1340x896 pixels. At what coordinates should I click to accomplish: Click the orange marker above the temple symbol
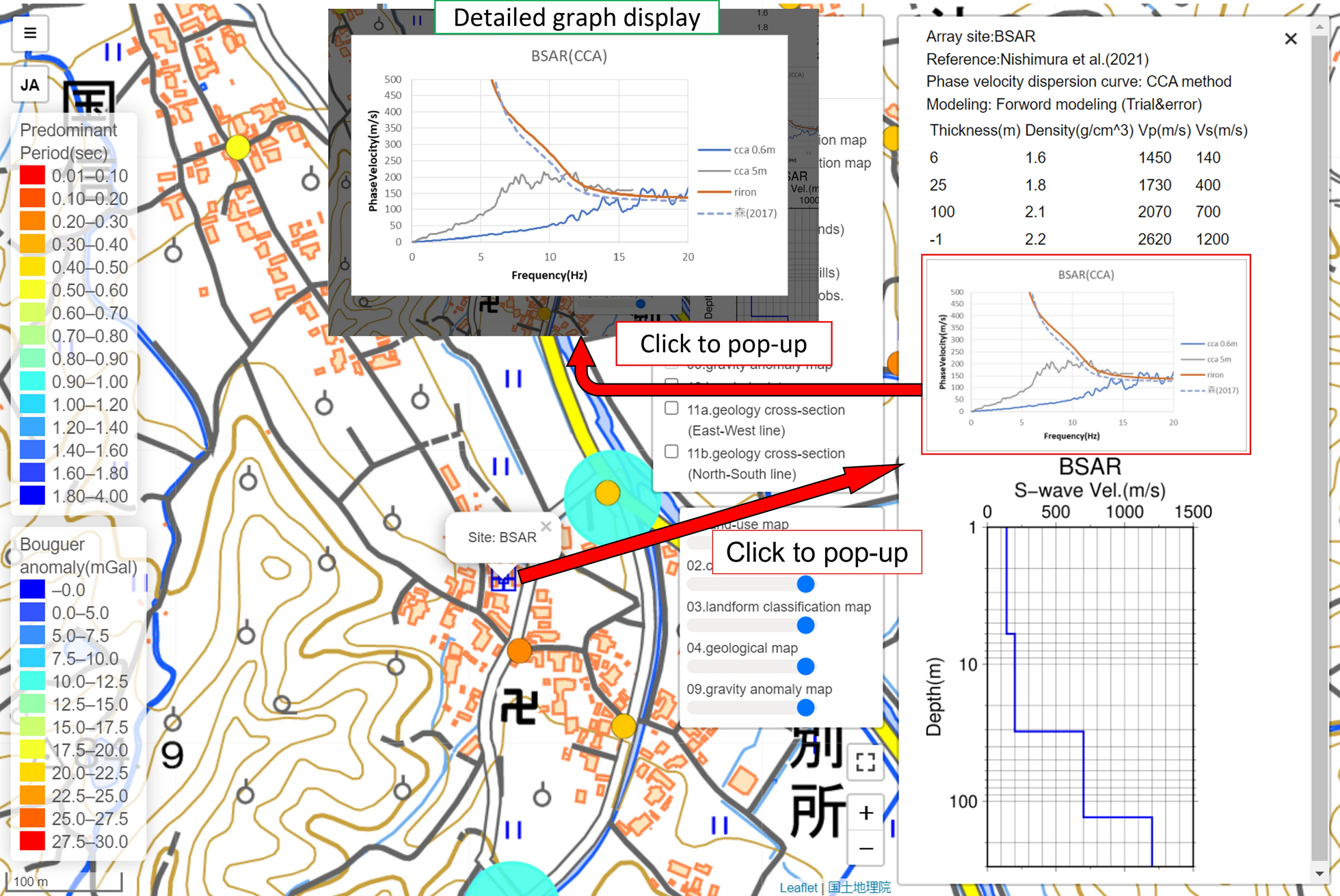click(x=520, y=651)
